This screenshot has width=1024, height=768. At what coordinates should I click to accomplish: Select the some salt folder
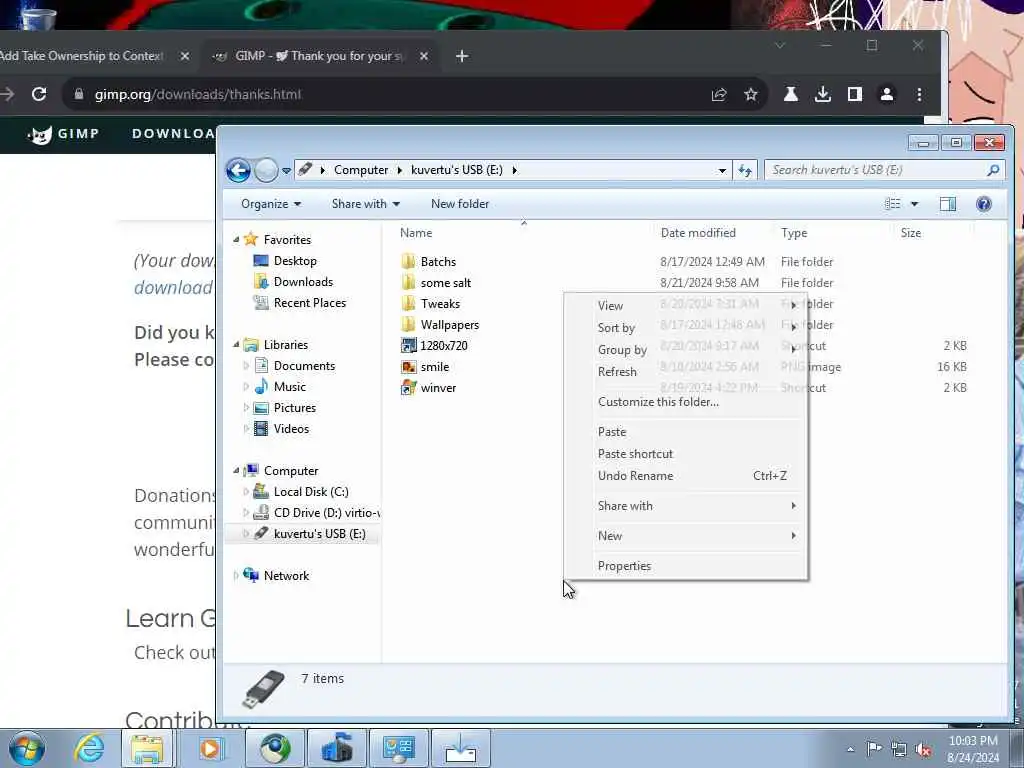tap(445, 283)
